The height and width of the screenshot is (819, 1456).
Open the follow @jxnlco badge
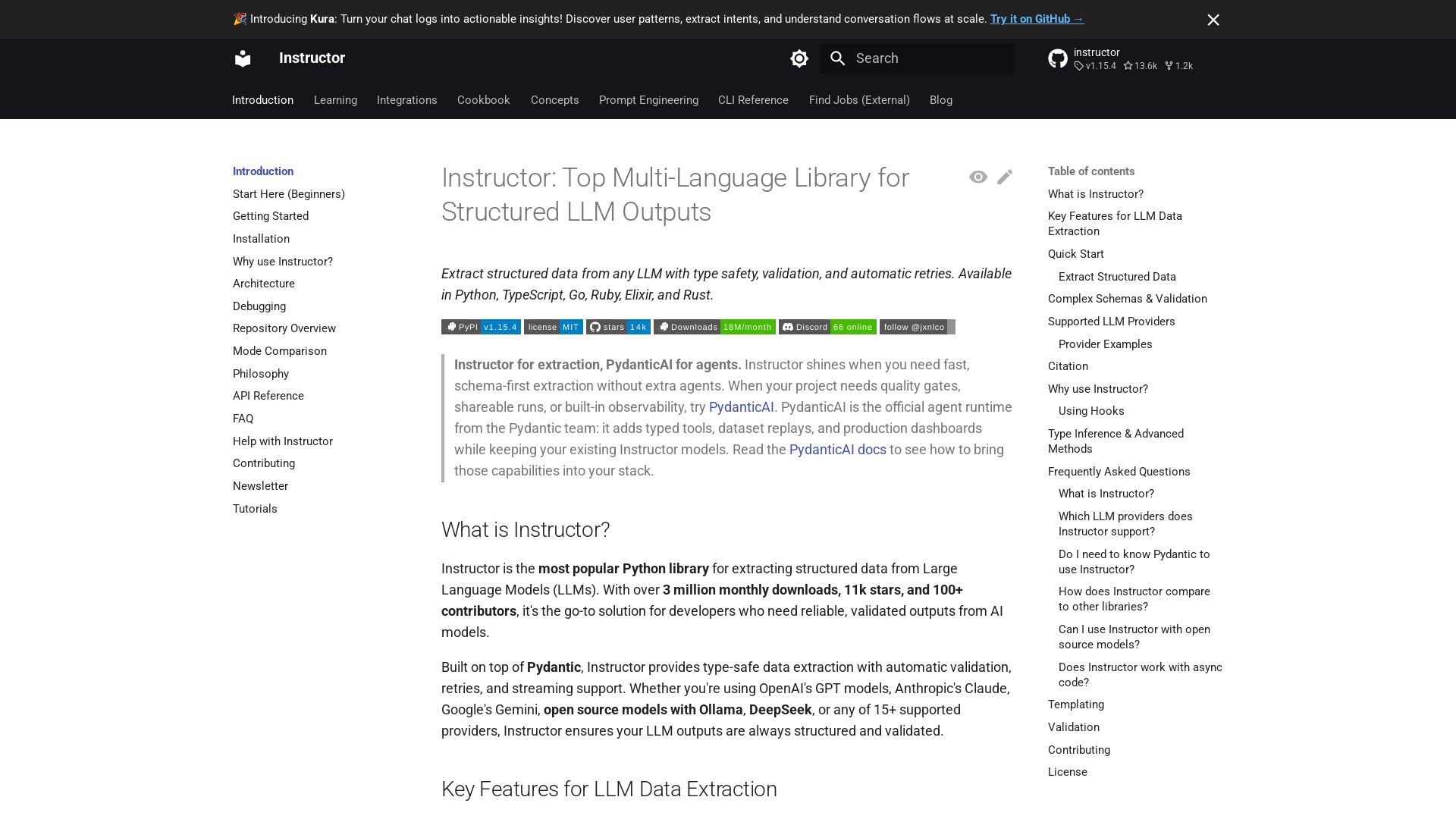918,327
